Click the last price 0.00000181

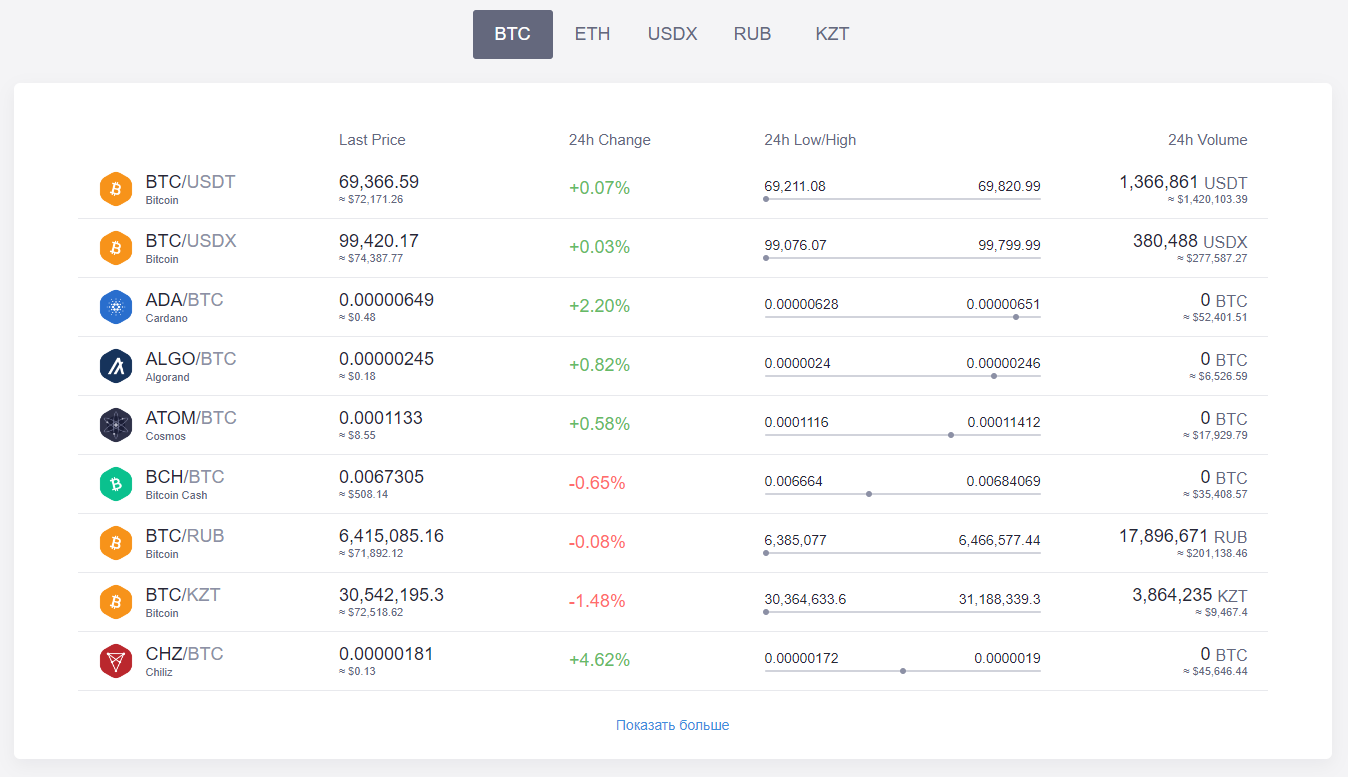[386, 654]
